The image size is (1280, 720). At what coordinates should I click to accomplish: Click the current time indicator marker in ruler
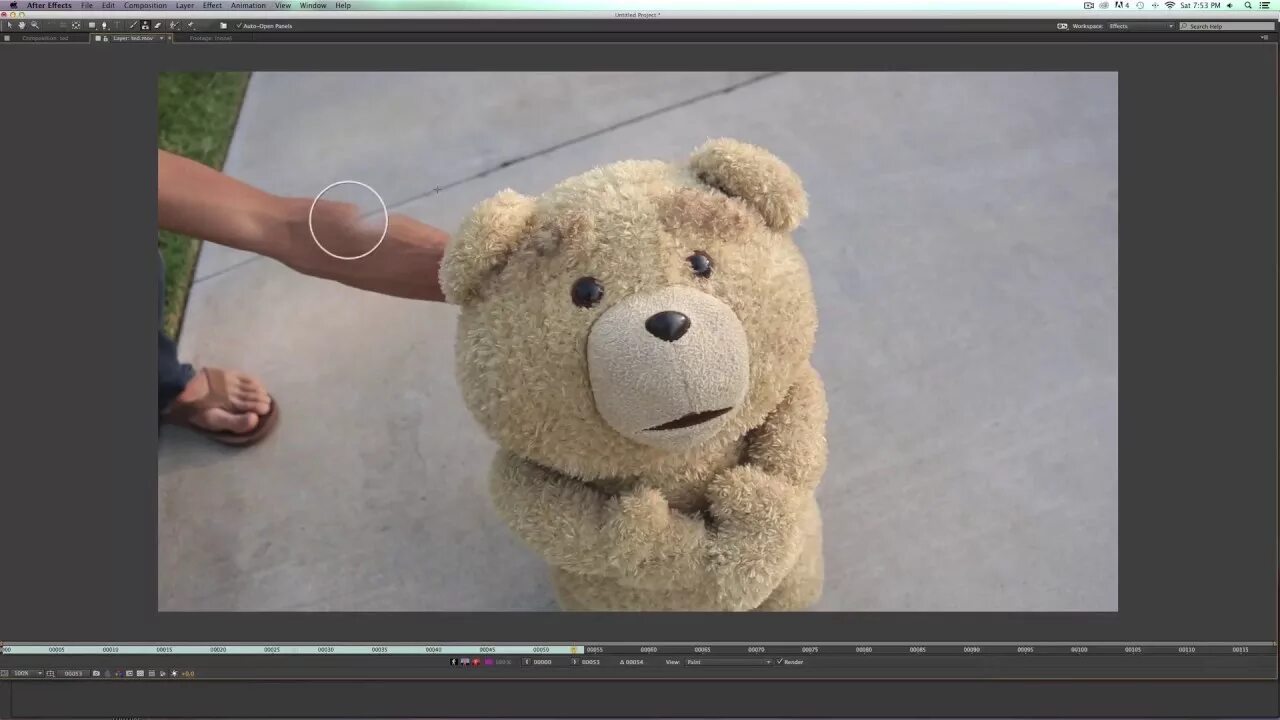[x=574, y=650]
